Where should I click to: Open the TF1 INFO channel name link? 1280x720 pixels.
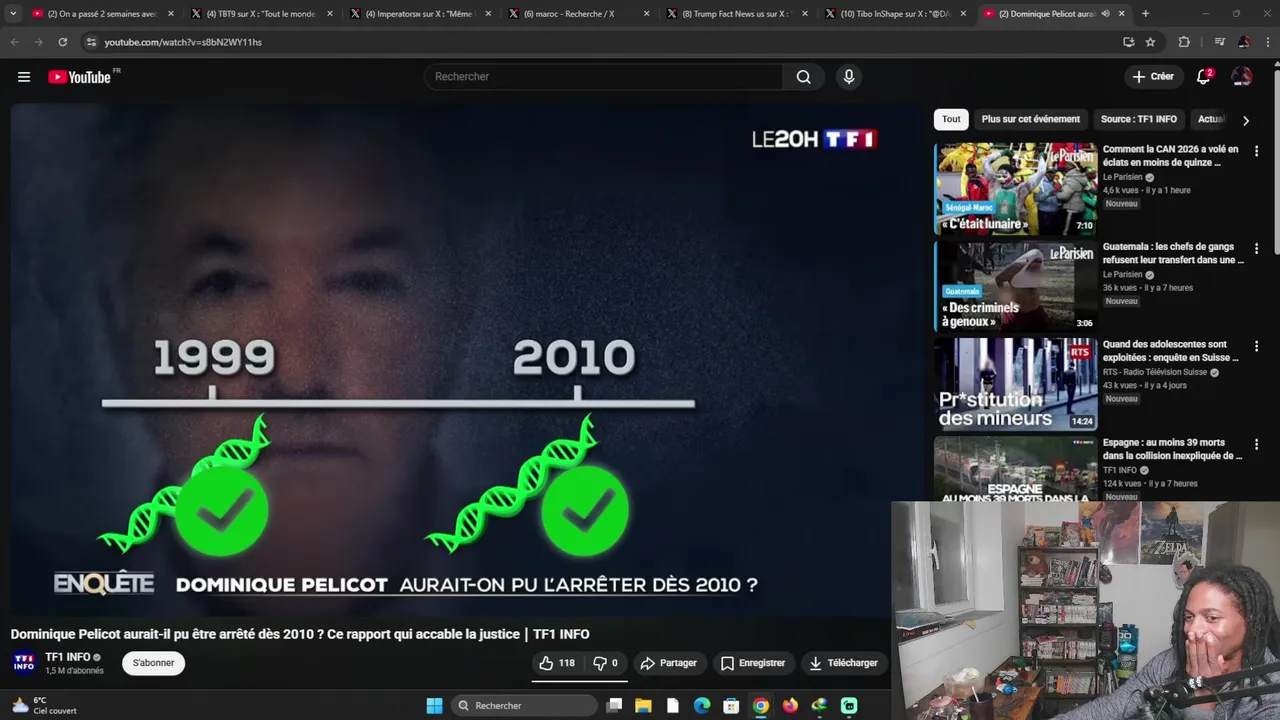click(x=68, y=657)
